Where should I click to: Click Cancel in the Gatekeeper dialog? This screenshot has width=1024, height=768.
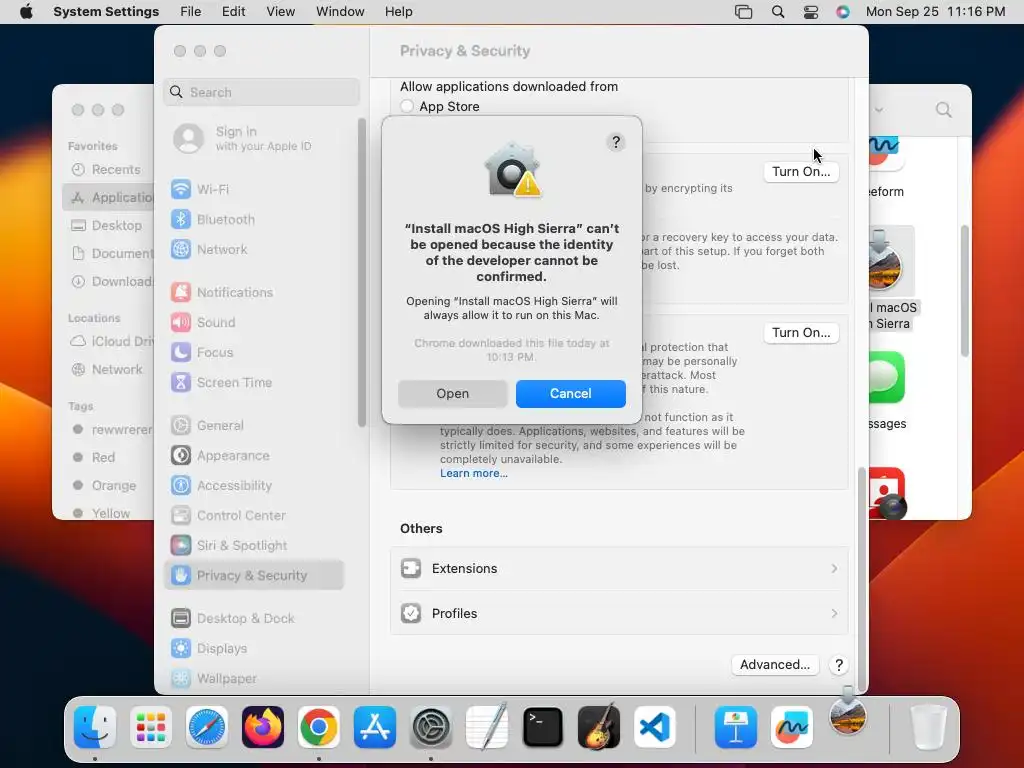coord(570,394)
